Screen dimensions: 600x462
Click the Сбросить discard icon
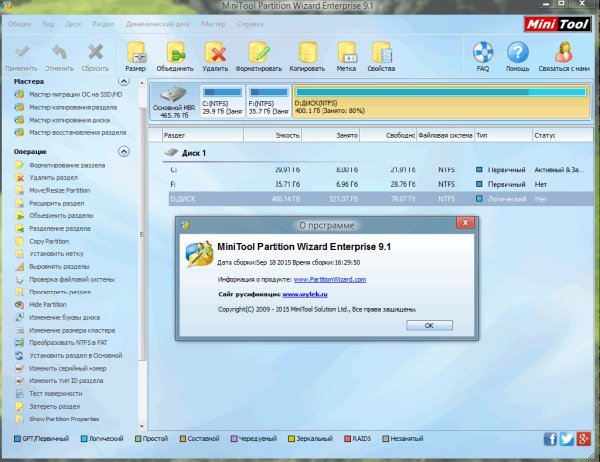pyautogui.click(x=95, y=52)
